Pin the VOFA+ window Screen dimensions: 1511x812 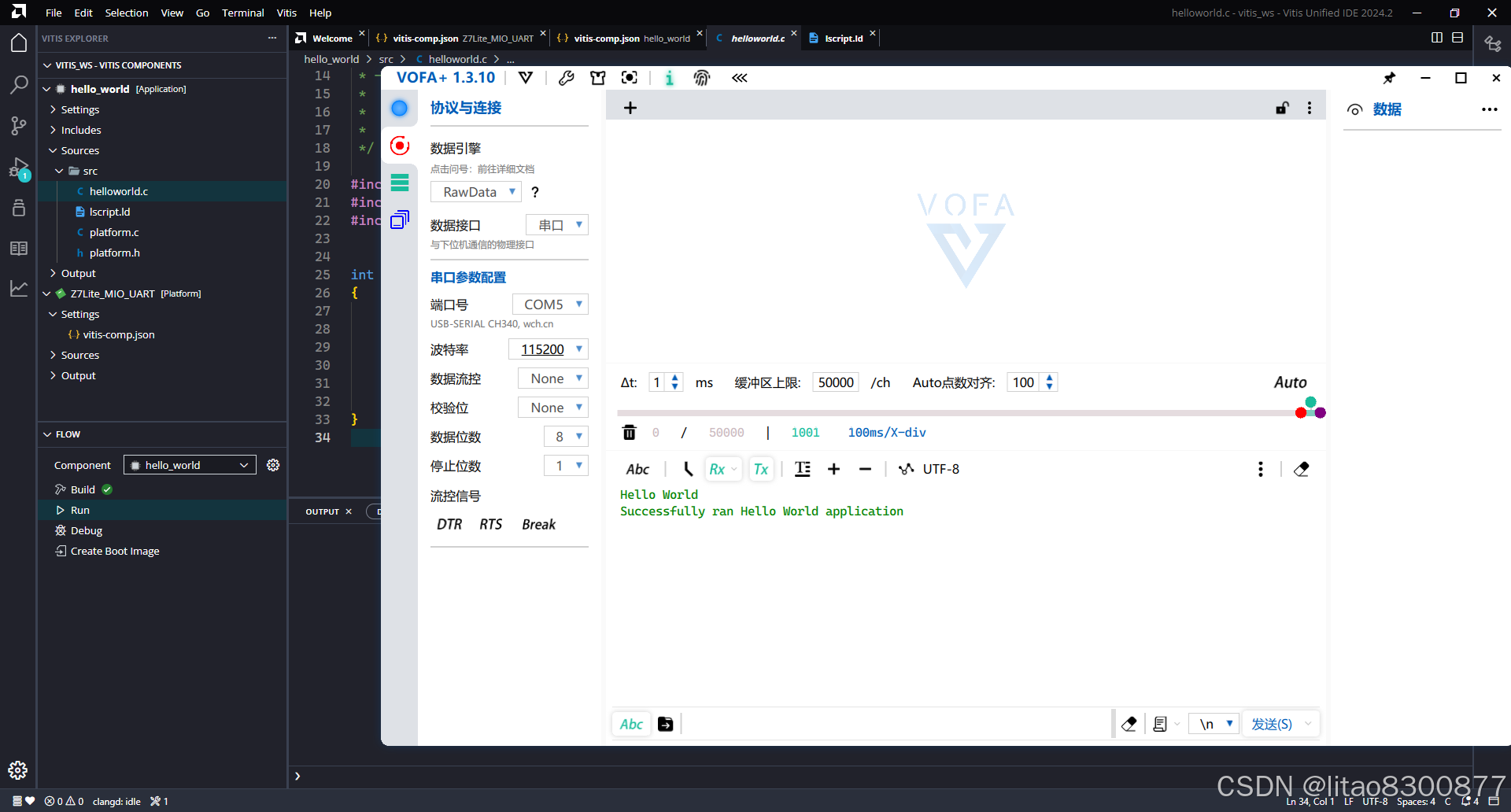tap(1390, 78)
